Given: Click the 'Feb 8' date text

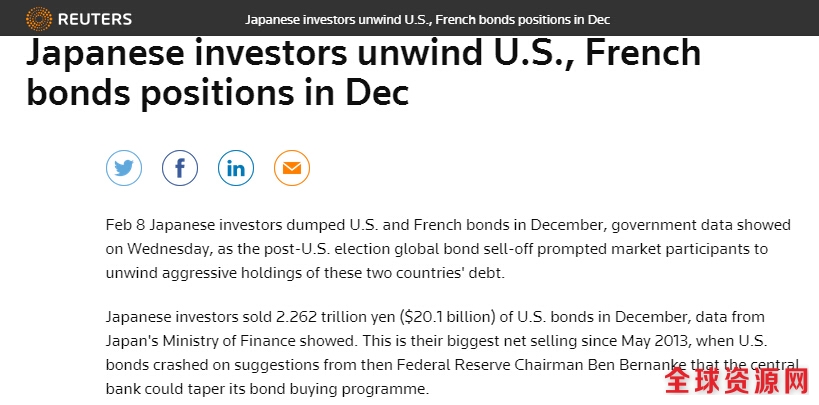Looking at the screenshot, I should [125, 225].
